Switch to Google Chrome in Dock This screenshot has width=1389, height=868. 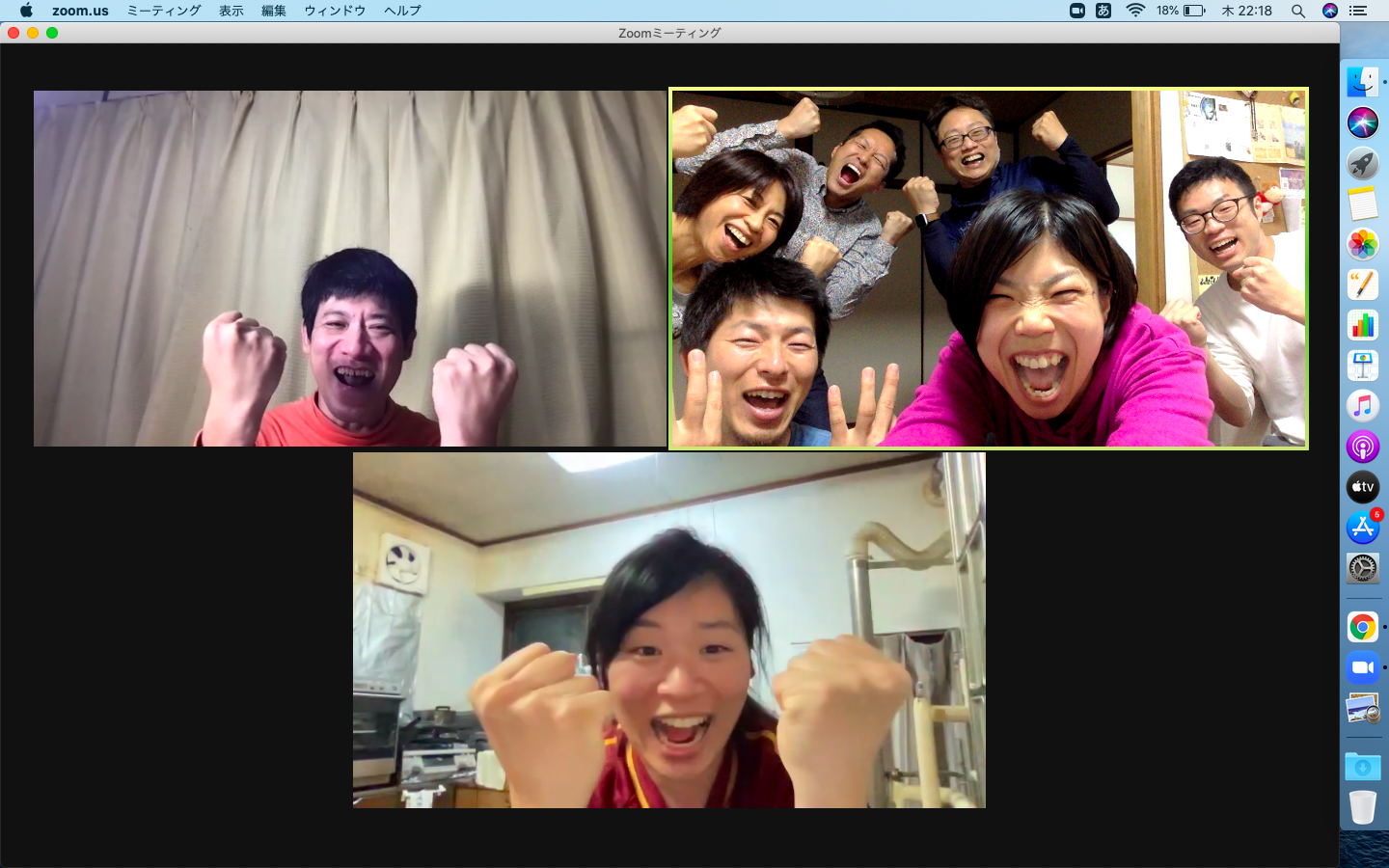tap(1363, 628)
